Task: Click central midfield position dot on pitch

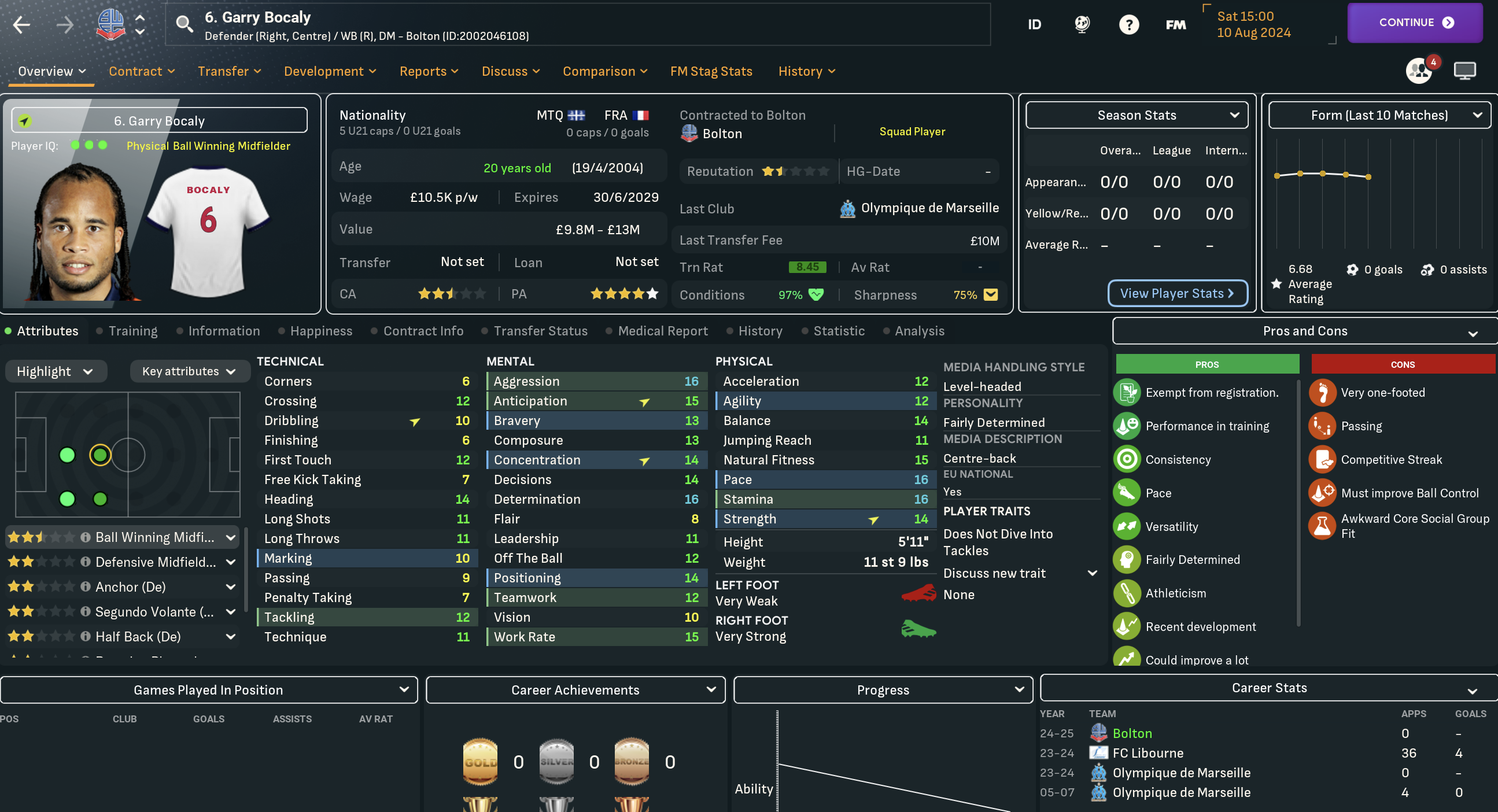Action: (100, 455)
